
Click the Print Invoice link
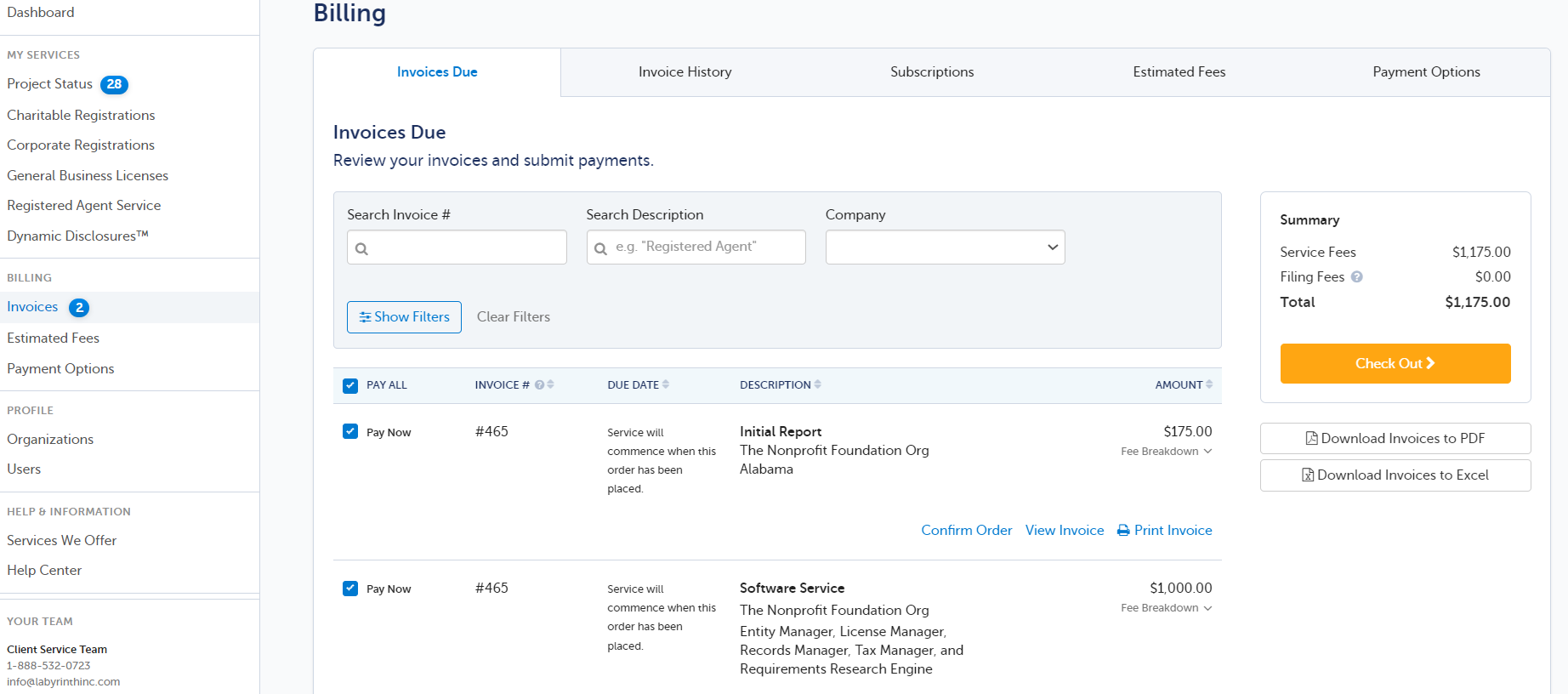tap(1164, 530)
